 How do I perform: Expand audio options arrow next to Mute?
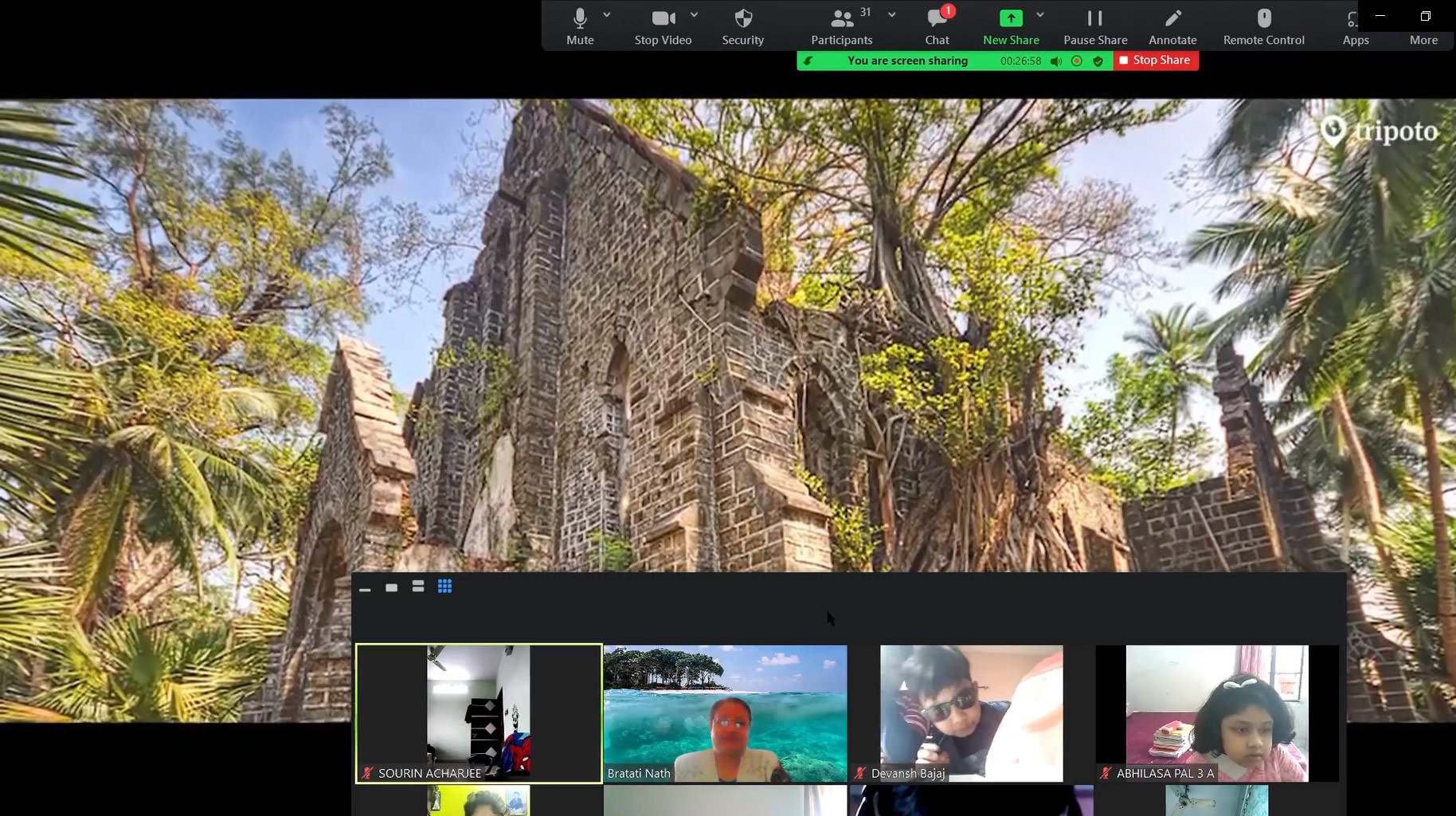click(607, 15)
